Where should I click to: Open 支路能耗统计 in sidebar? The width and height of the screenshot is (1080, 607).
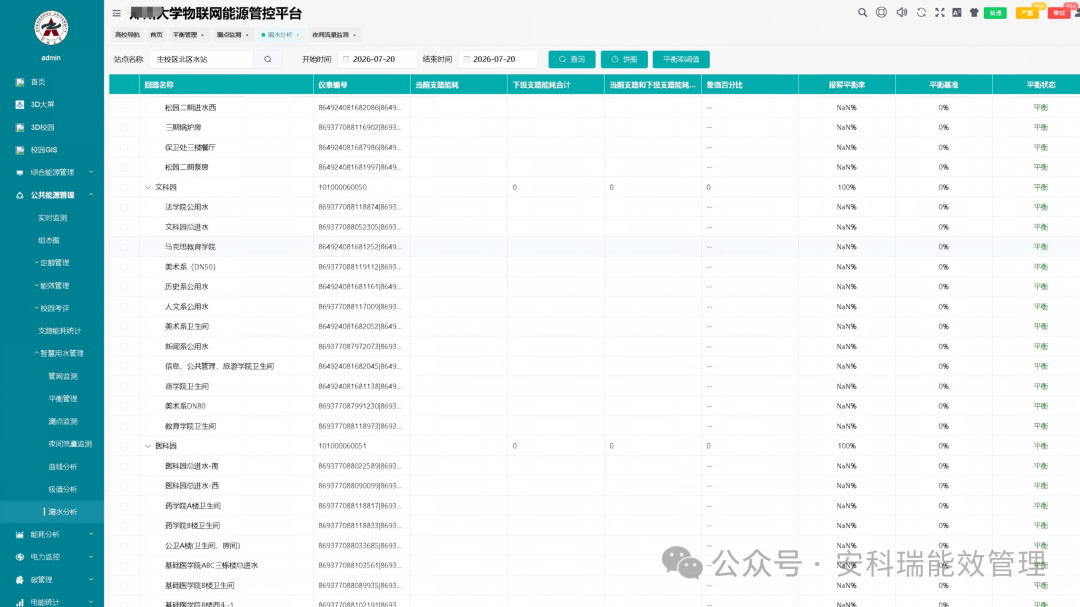point(59,331)
